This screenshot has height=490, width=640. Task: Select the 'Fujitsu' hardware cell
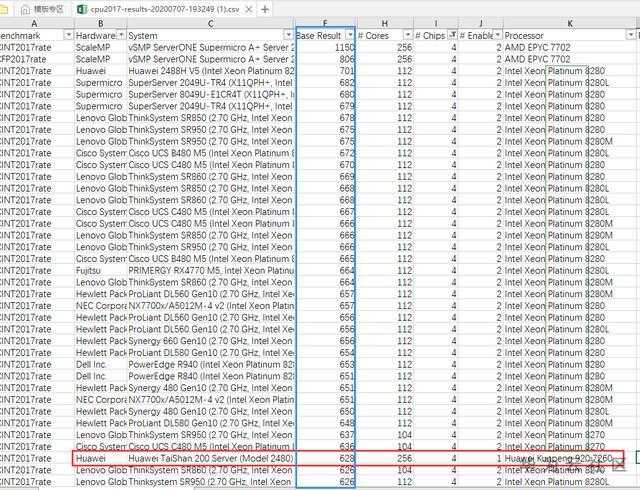[101, 271]
